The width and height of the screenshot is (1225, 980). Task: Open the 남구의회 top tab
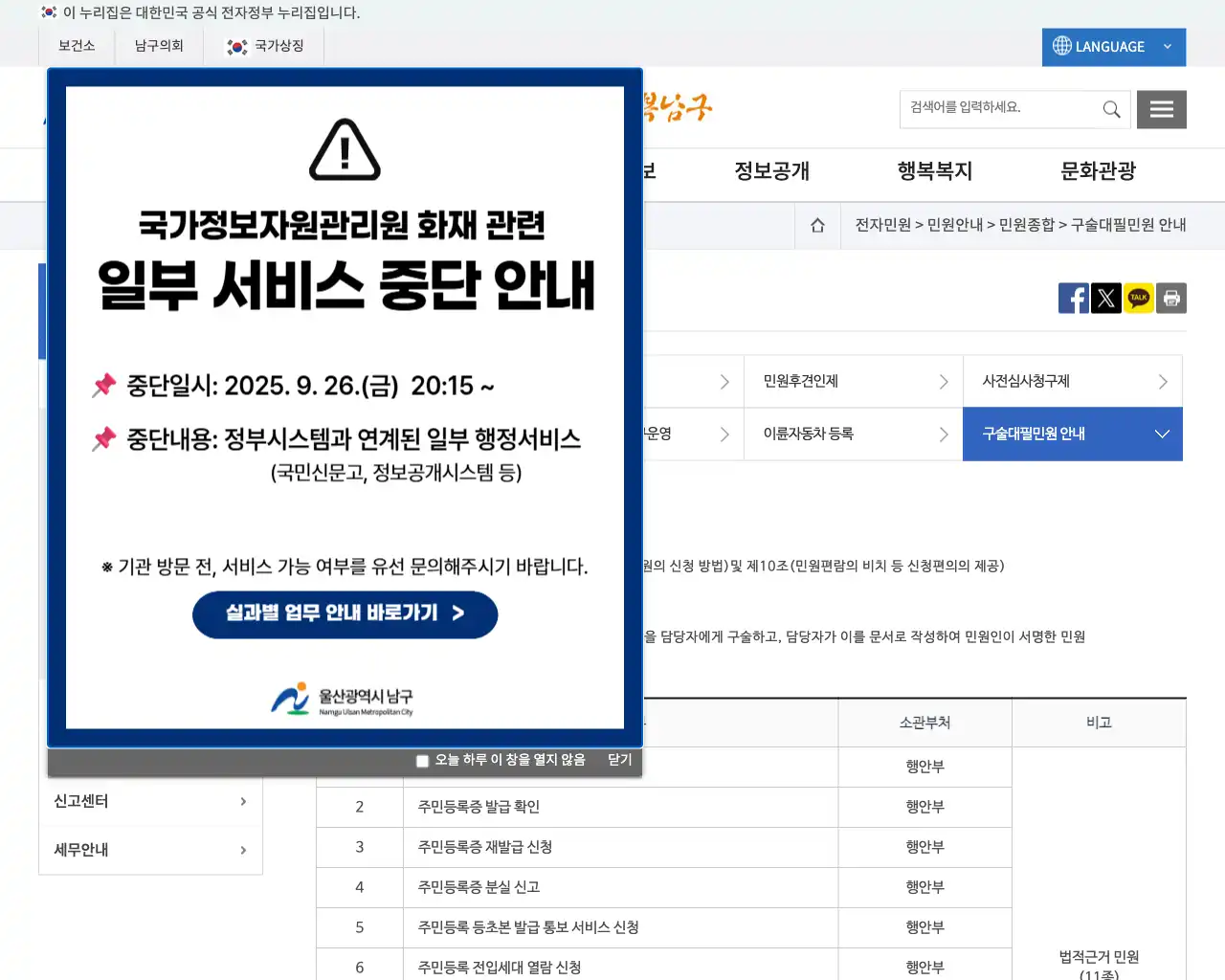[x=159, y=46]
